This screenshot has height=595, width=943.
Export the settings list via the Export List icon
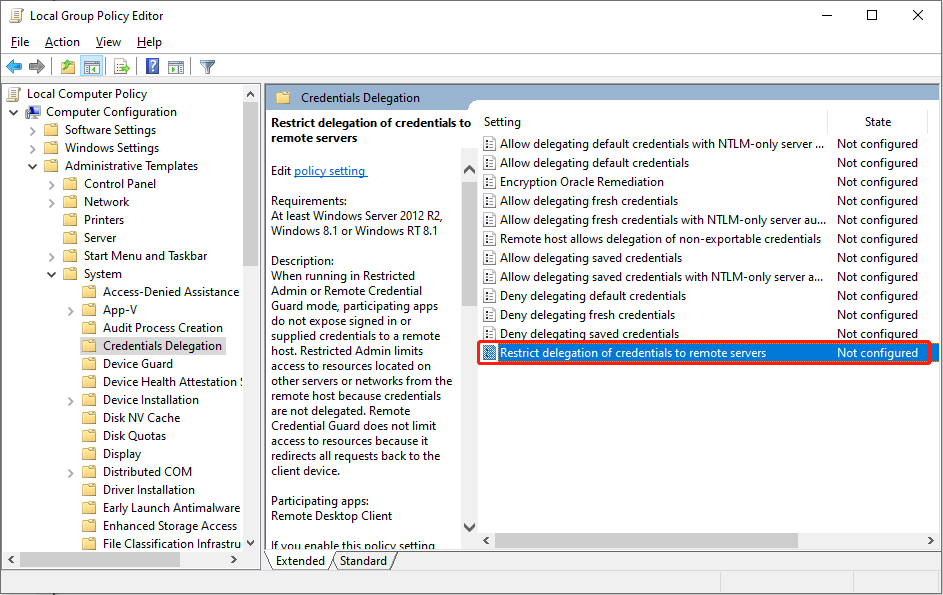(121, 66)
